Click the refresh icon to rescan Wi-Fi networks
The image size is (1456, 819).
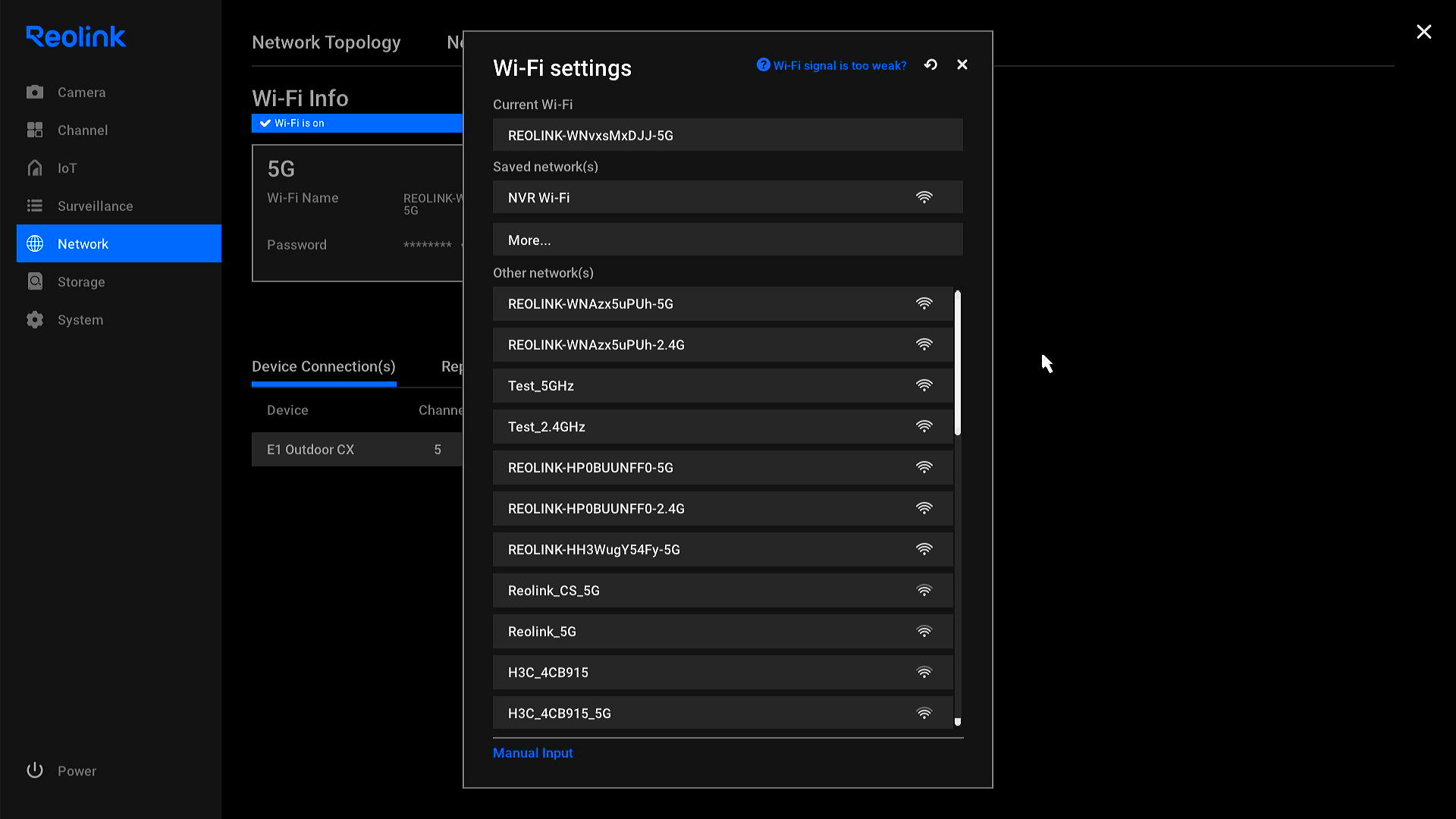(930, 64)
